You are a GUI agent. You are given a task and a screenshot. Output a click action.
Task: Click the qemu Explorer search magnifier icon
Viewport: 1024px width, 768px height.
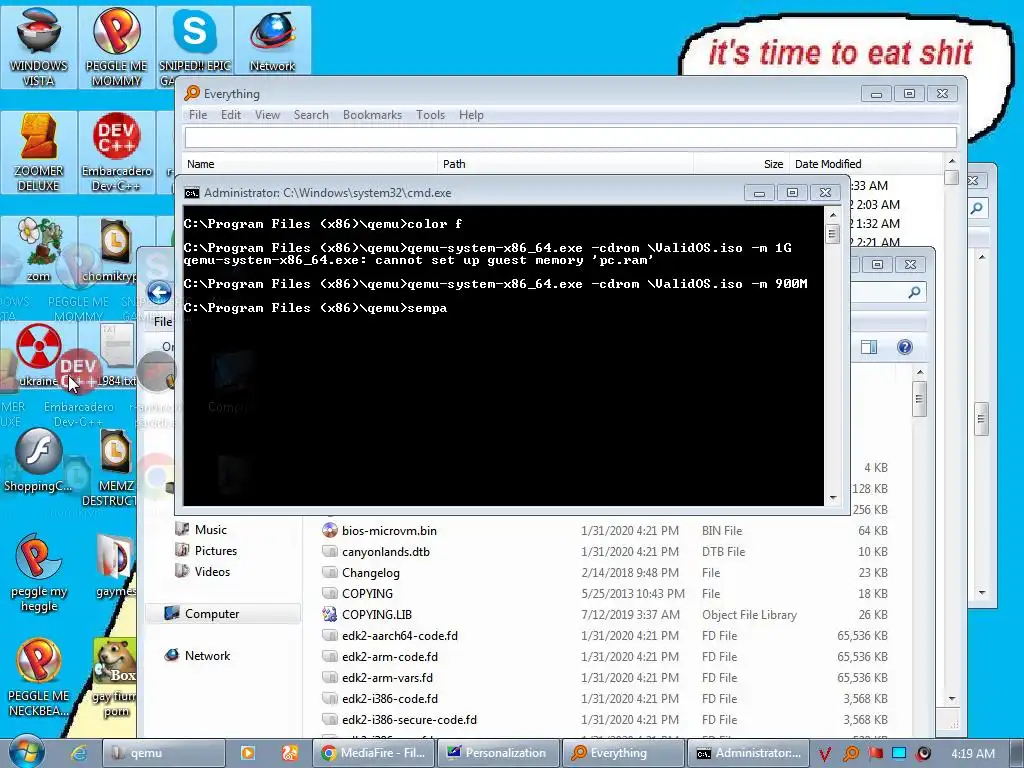coord(914,292)
